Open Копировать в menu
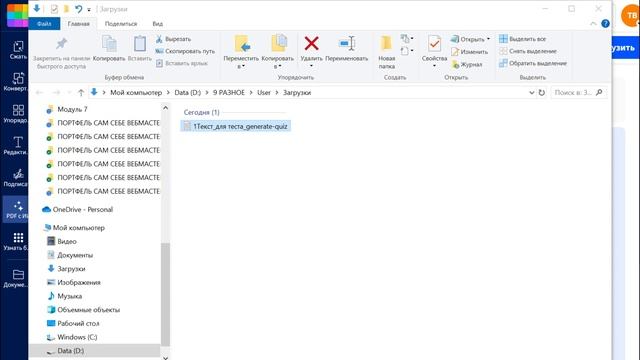 pyautogui.click(x=278, y=52)
